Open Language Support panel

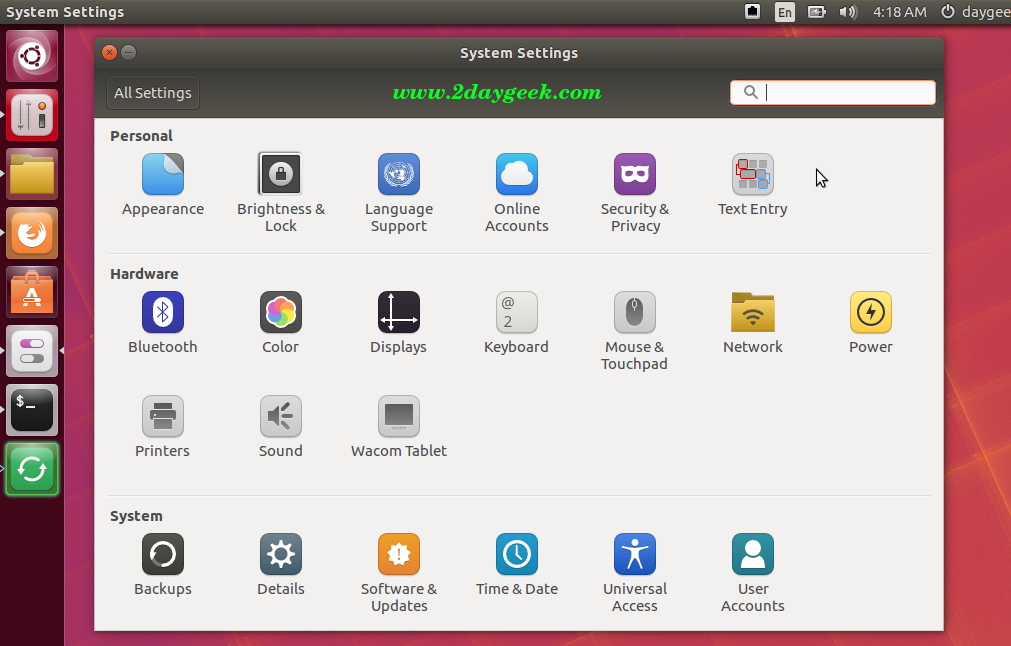399,175
